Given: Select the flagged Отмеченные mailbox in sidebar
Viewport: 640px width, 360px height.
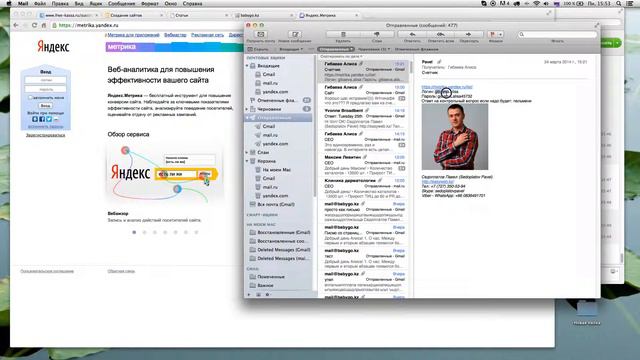Looking at the screenshot, I should [x=279, y=100].
